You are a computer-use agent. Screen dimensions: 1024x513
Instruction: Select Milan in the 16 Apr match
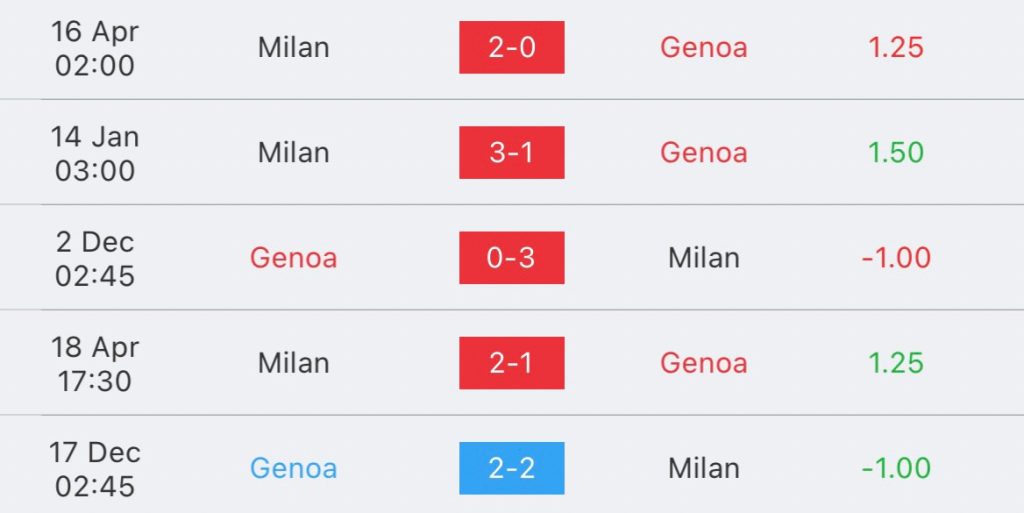(x=293, y=47)
